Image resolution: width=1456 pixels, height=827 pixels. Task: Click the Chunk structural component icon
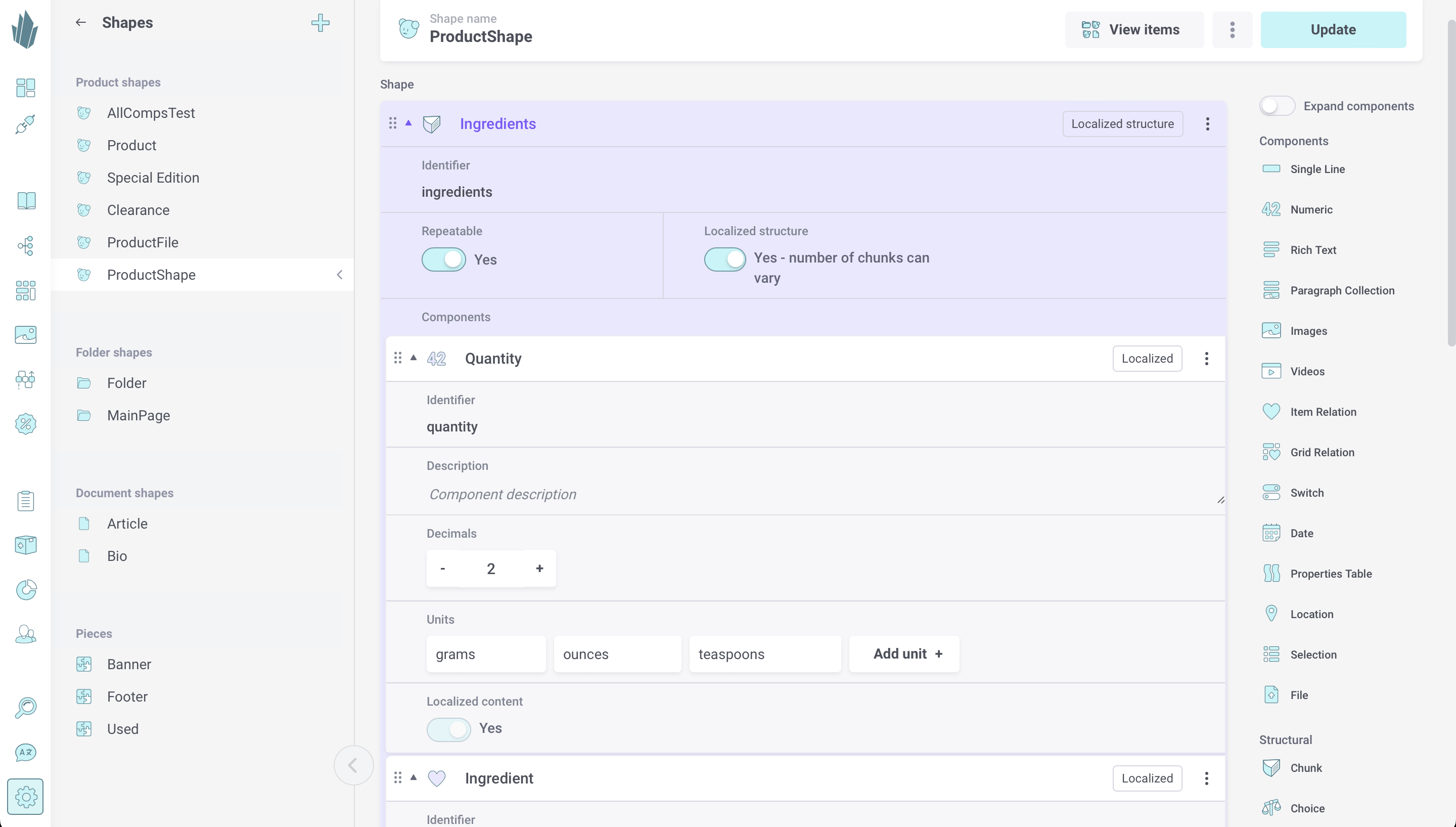click(x=1271, y=768)
